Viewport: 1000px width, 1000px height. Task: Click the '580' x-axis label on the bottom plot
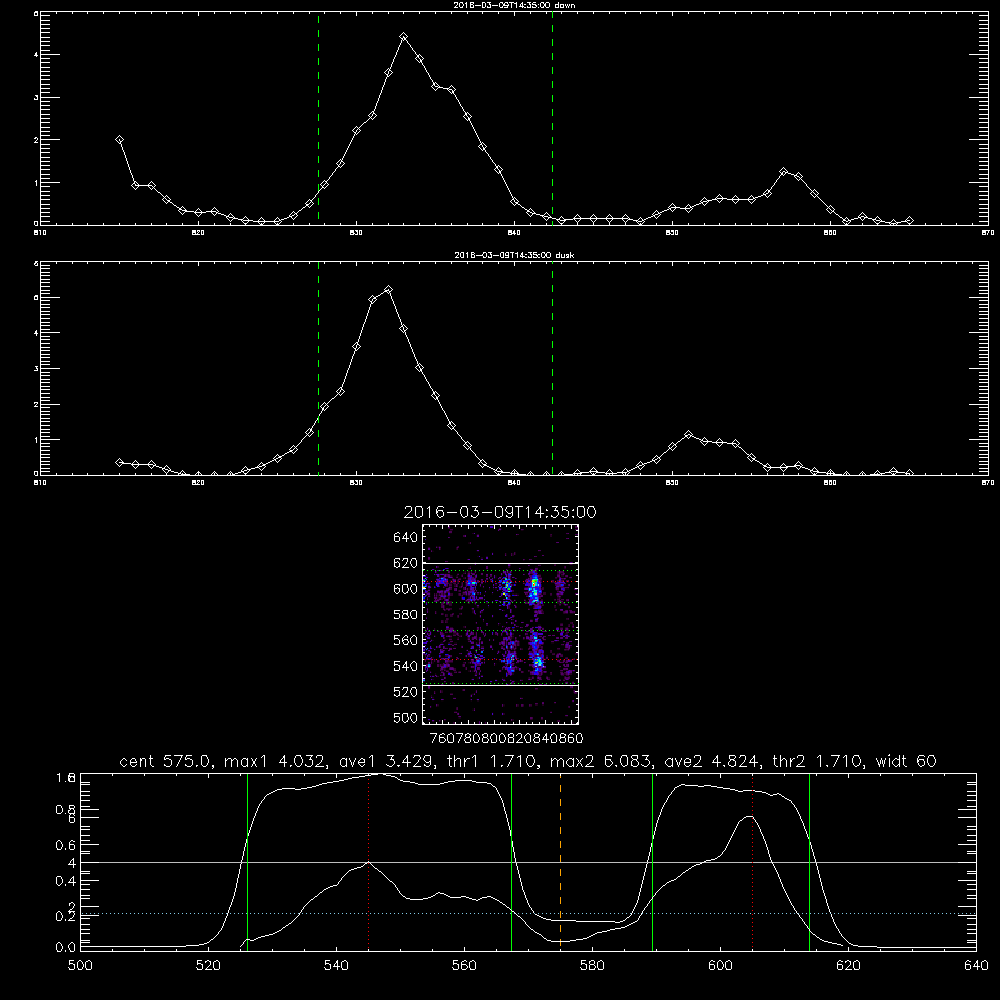592,966
